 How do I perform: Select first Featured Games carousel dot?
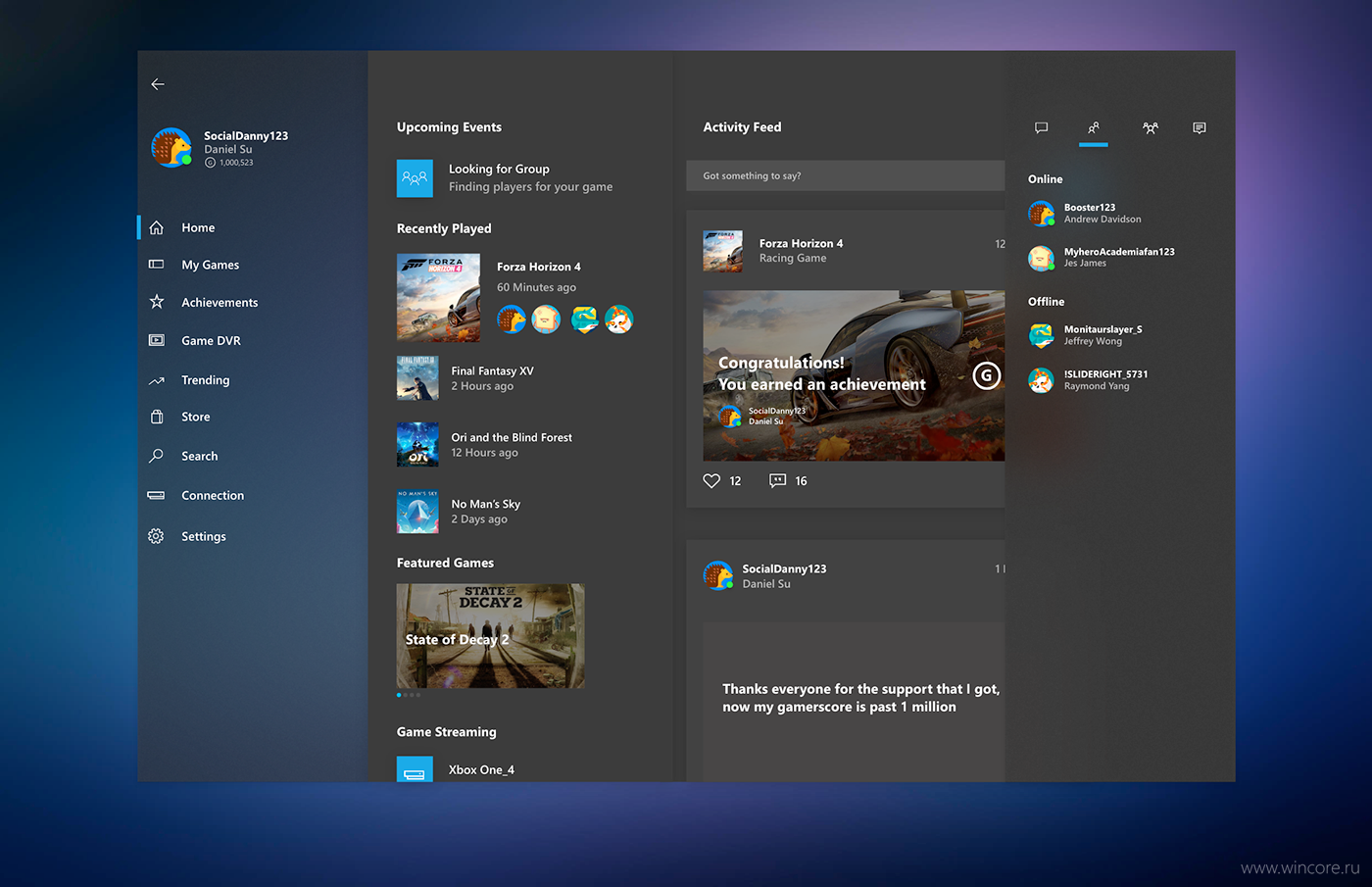(399, 695)
